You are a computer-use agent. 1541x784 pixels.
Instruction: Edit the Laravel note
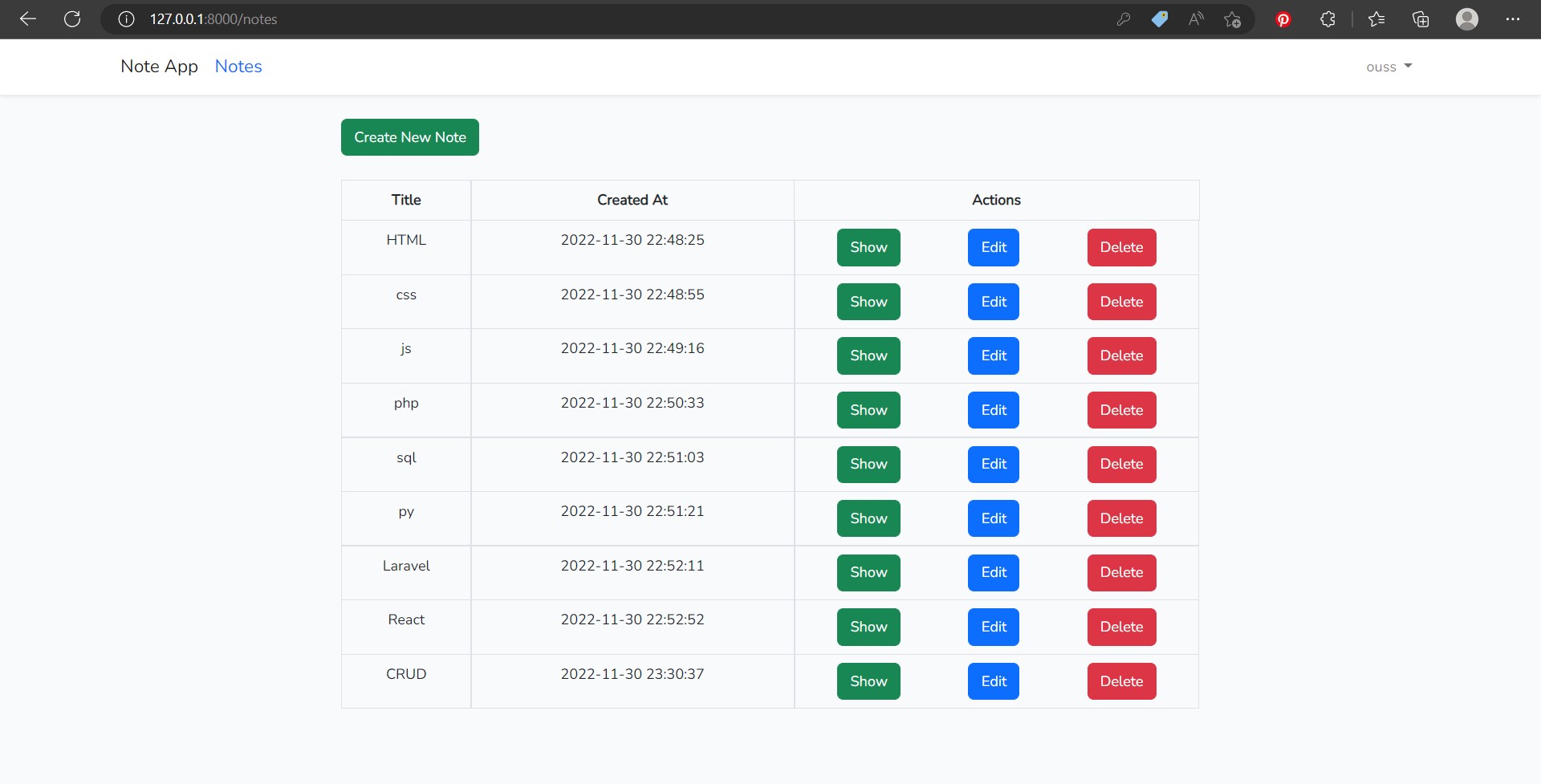click(x=993, y=572)
